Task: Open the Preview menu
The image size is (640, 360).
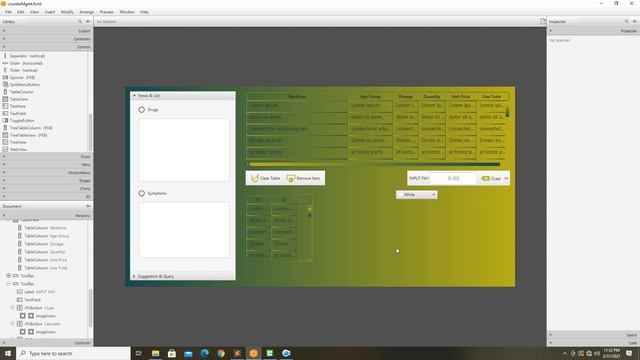Action: (107, 12)
